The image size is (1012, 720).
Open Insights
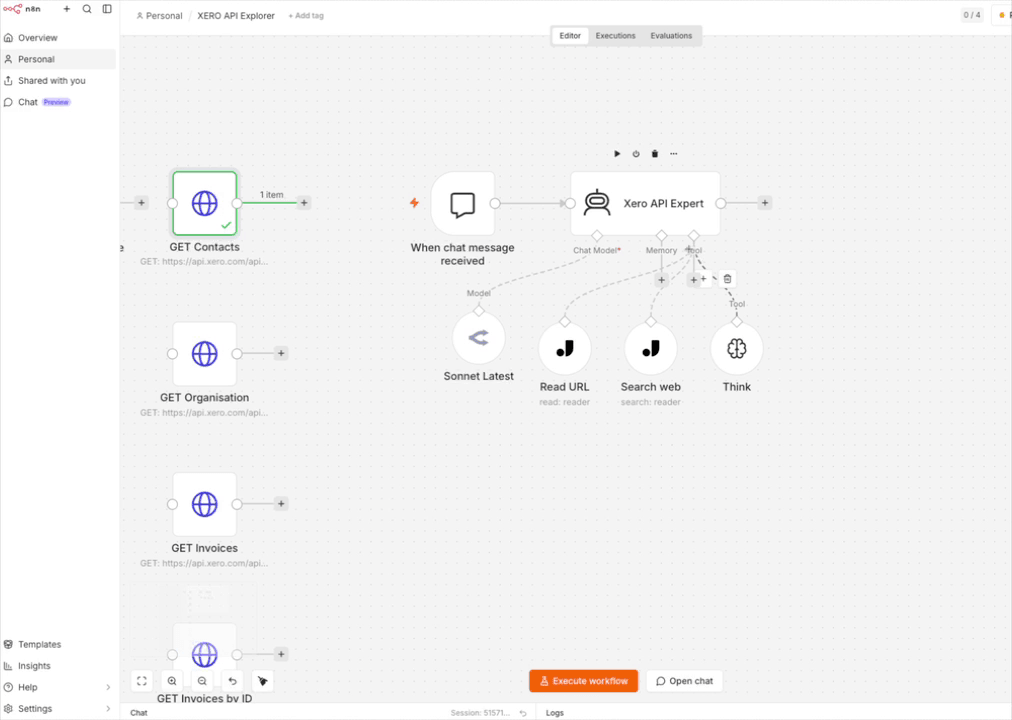[58, 665]
